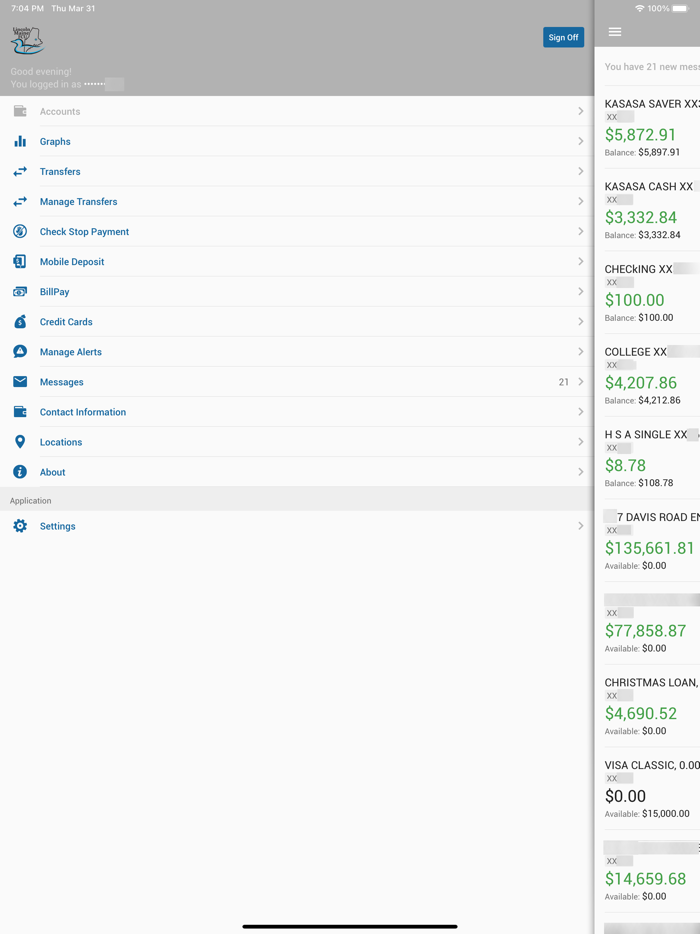700x934 pixels.
Task: Tap the chevron on the Settings row
Action: pyautogui.click(x=580, y=526)
